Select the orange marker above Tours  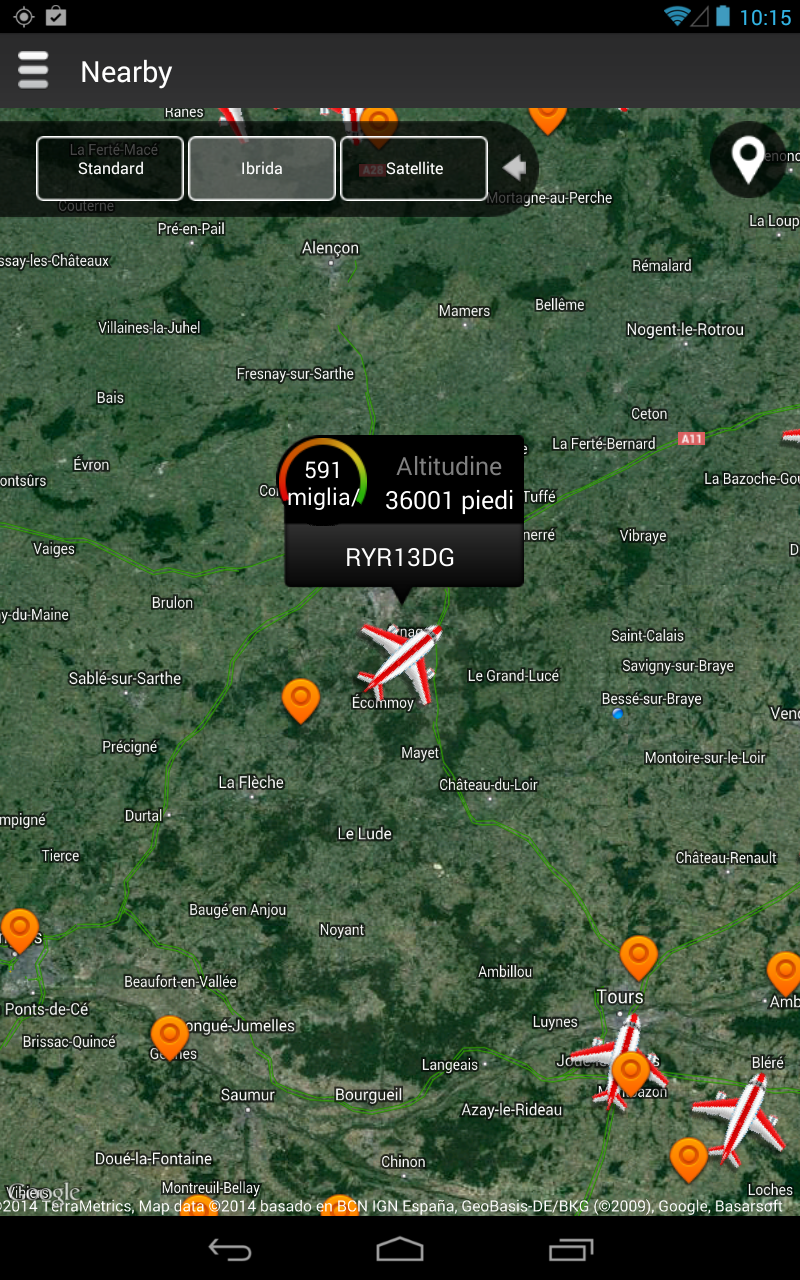point(639,957)
